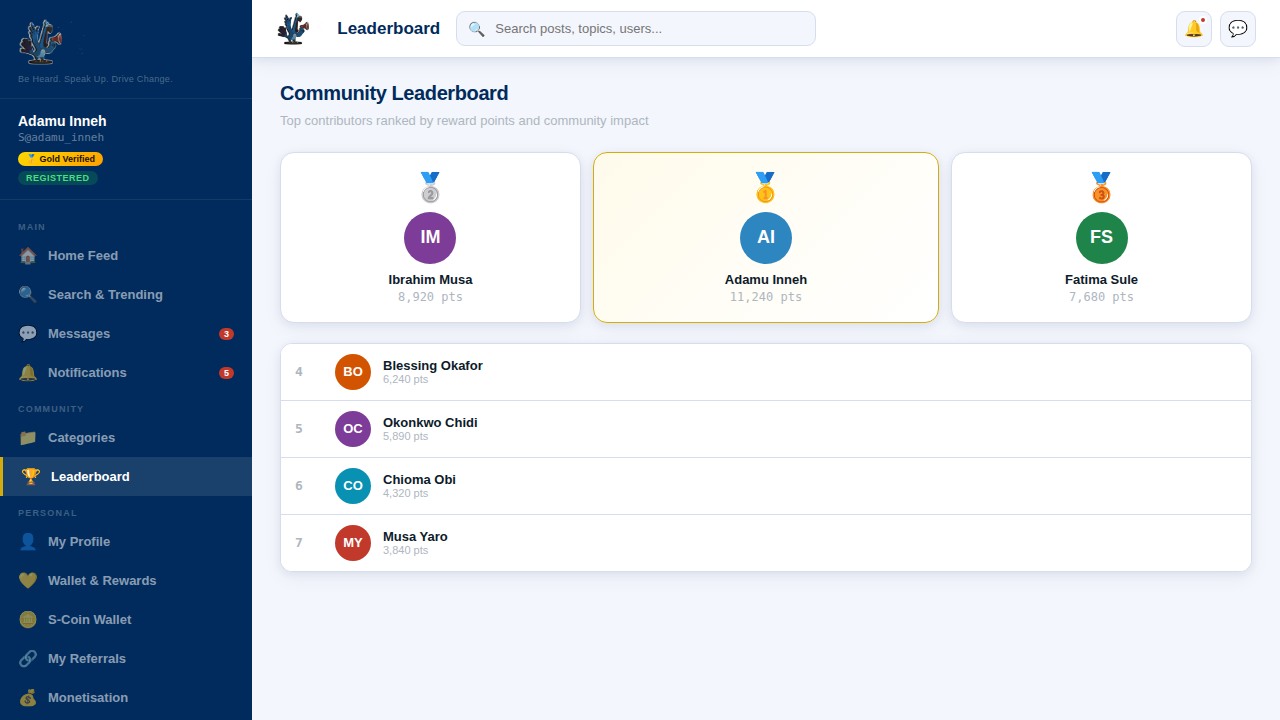
Task: Click the name Adamu Inneh on first-place card
Action: 766,280
